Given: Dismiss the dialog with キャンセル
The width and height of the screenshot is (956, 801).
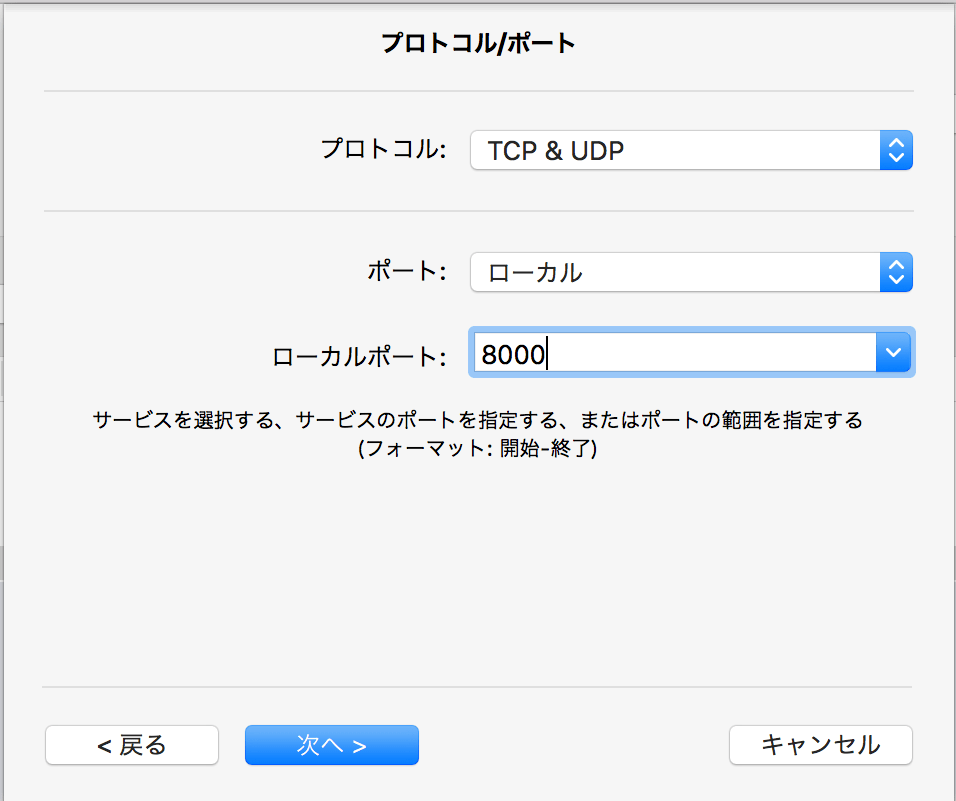Looking at the screenshot, I should click(x=821, y=745).
